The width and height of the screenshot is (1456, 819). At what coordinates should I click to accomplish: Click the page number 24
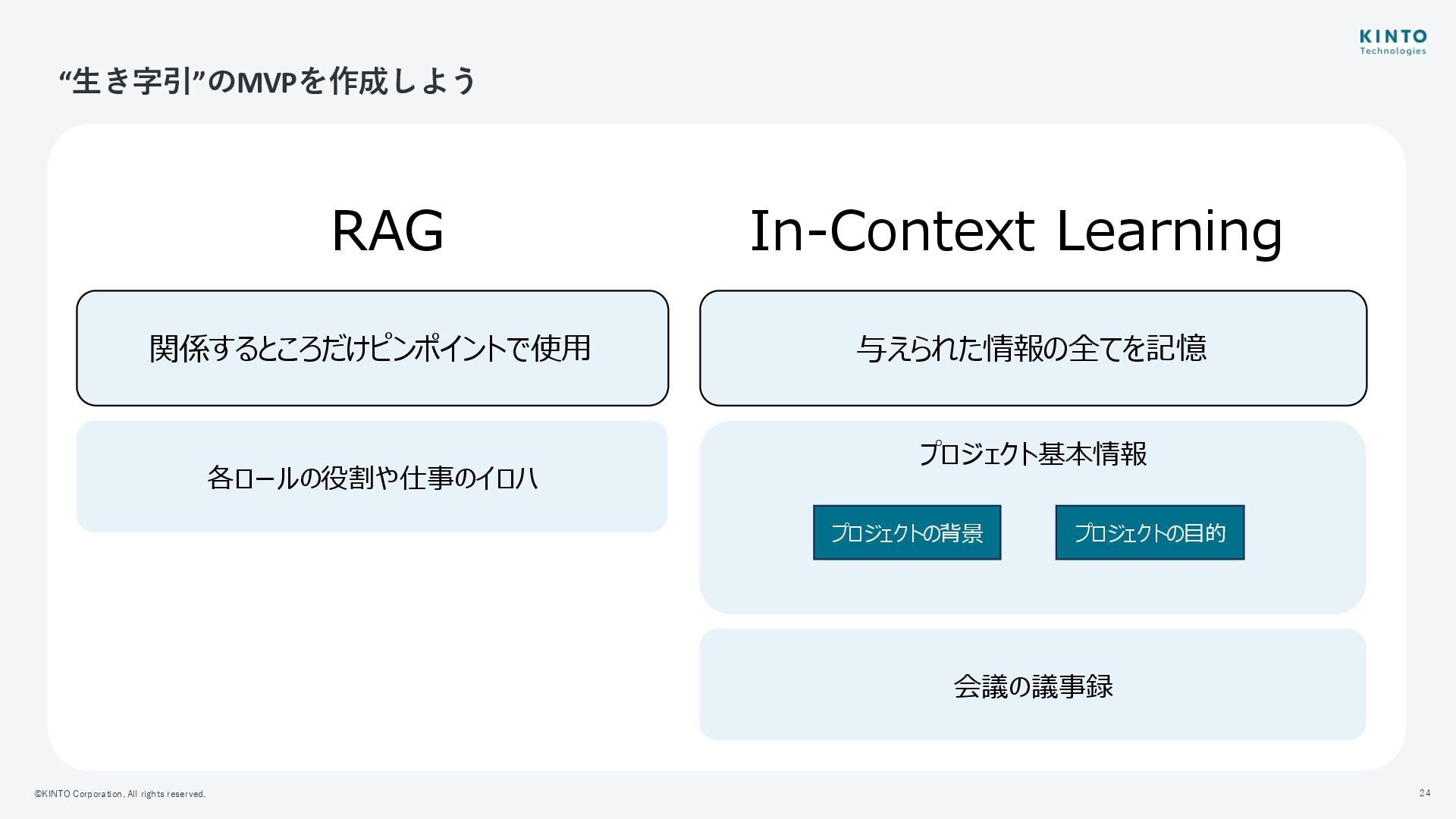point(1425,793)
